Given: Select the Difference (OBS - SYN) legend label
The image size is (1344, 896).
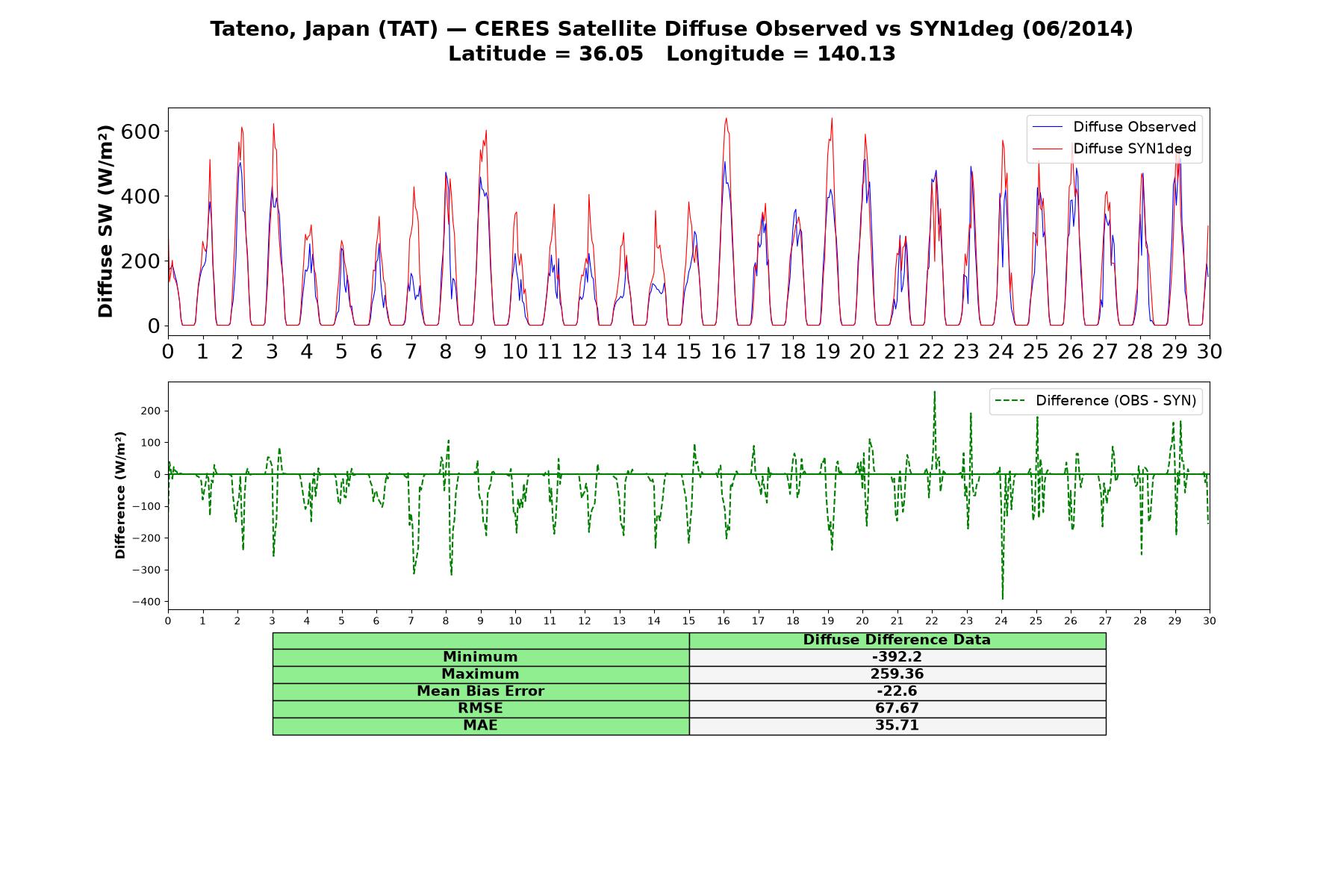Looking at the screenshot, I should pyautogui.click(x=1116, y=401).
